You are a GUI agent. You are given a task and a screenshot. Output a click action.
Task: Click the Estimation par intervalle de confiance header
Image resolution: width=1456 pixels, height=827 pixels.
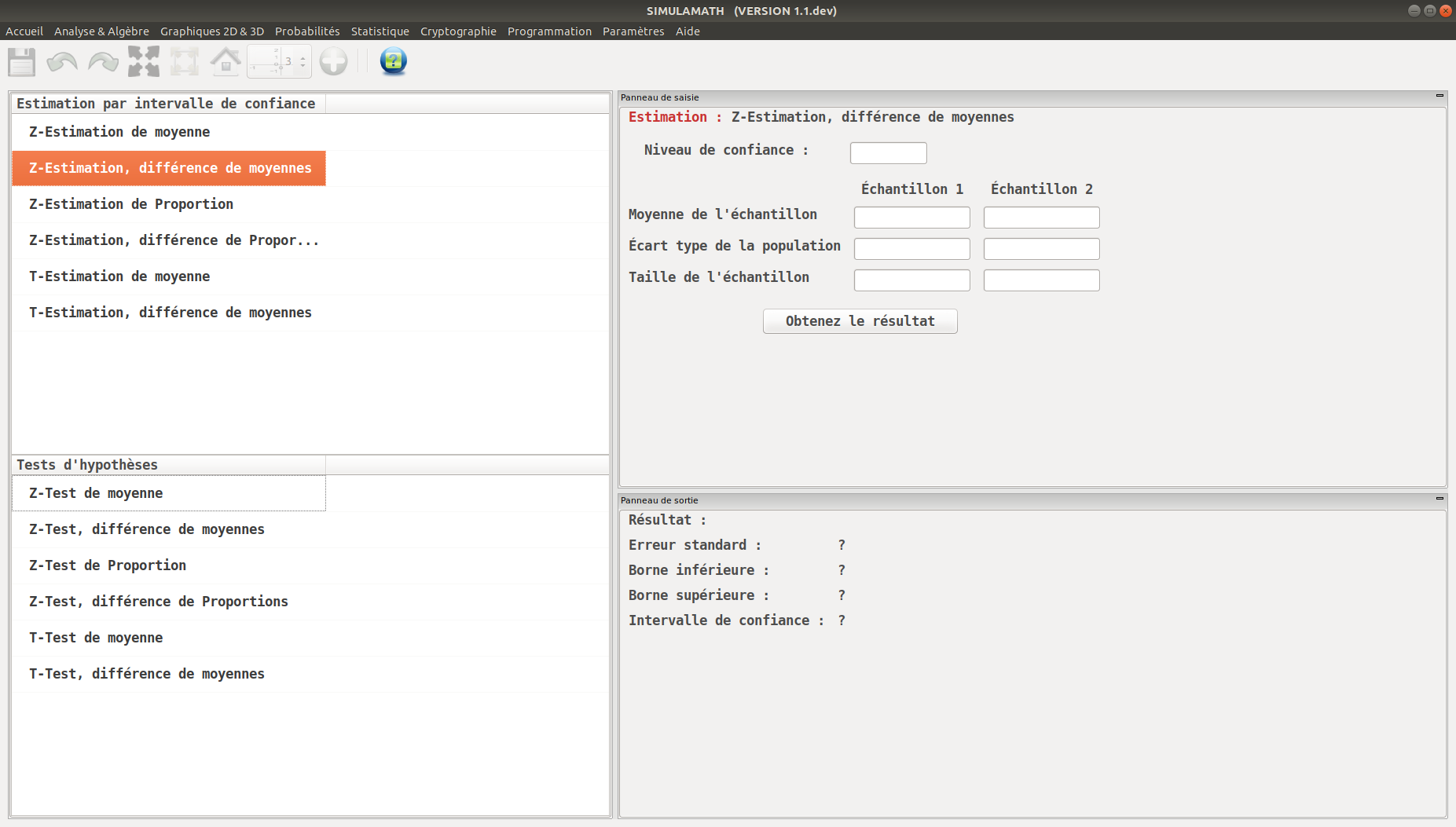(169, 104)
